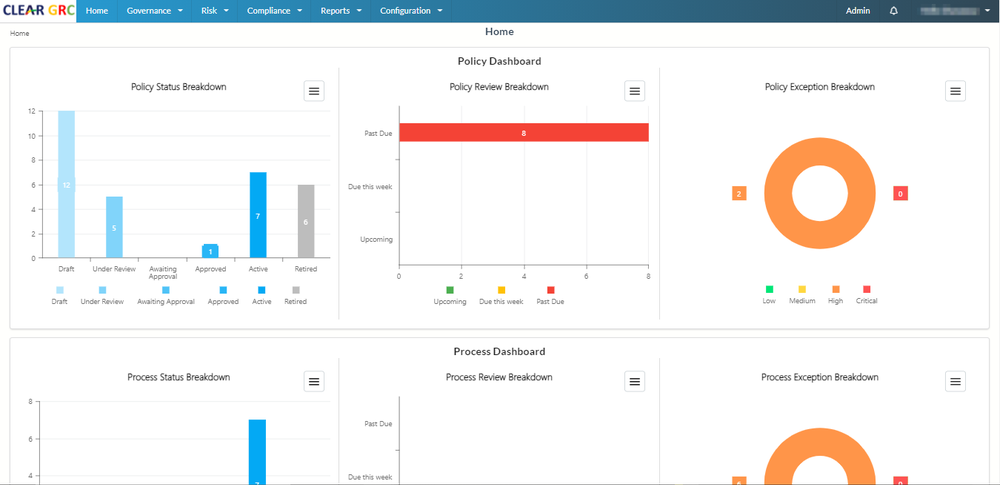Viewport: 1000px width, 485px height.
Task: Go to the Home menu item
Action: [97, 11]
